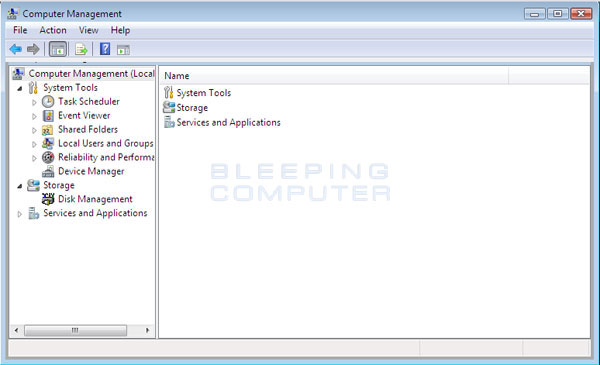Click the Task Scheduler clock icon

click(x=48, y=101)
